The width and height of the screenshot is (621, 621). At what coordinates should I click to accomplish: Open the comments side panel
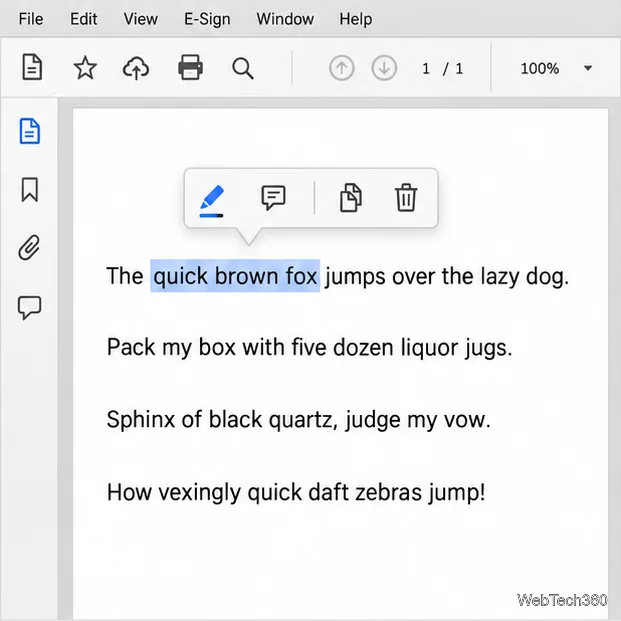pyautogui.click(x=29, y=307)
